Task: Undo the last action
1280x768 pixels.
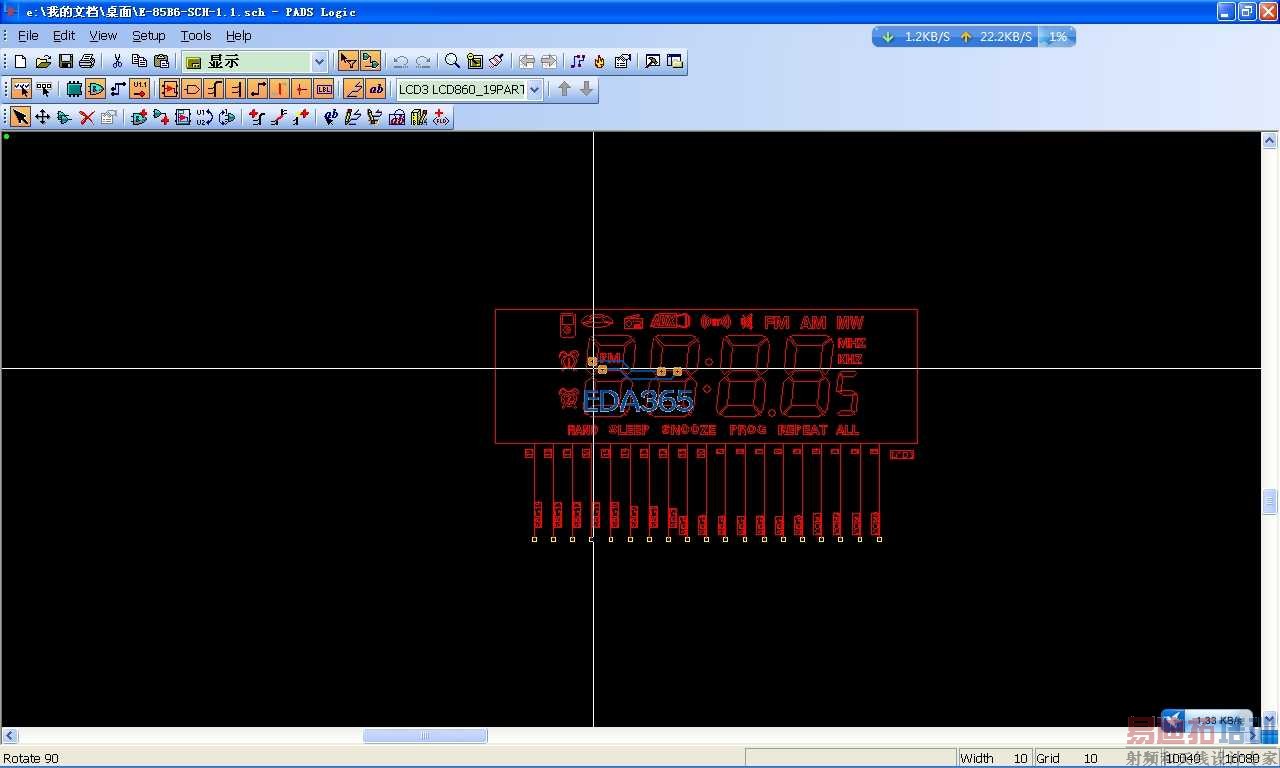Action: [401, 61]
